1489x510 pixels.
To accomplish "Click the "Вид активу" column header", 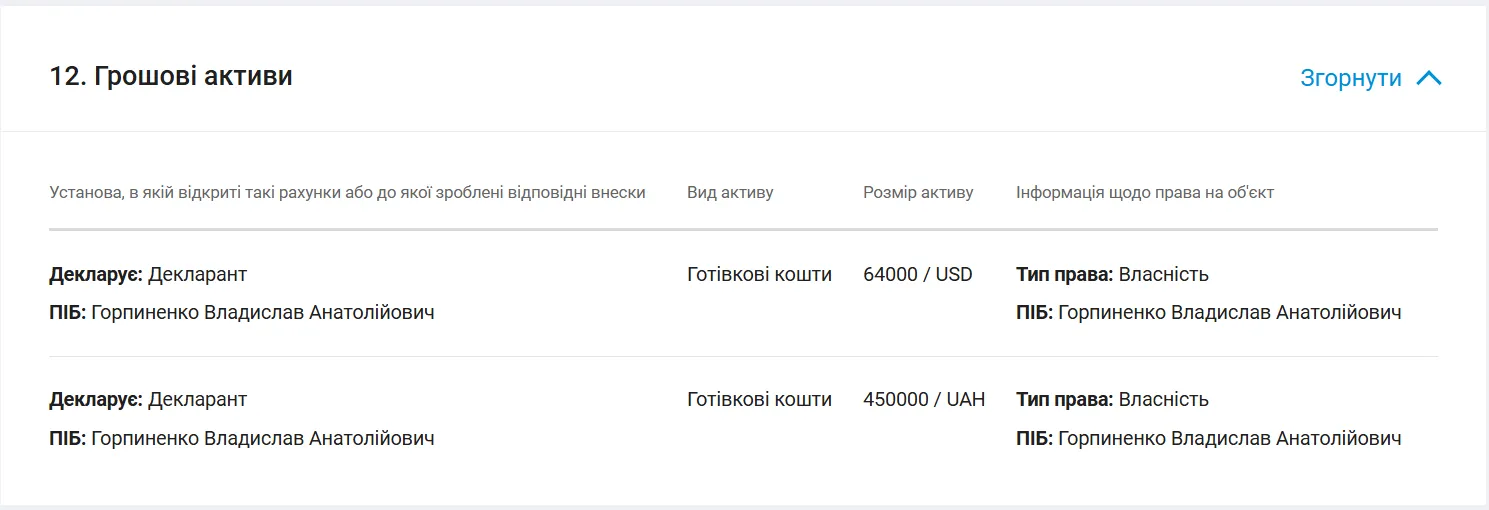I will pyautogui.click(x=730, y=192).
